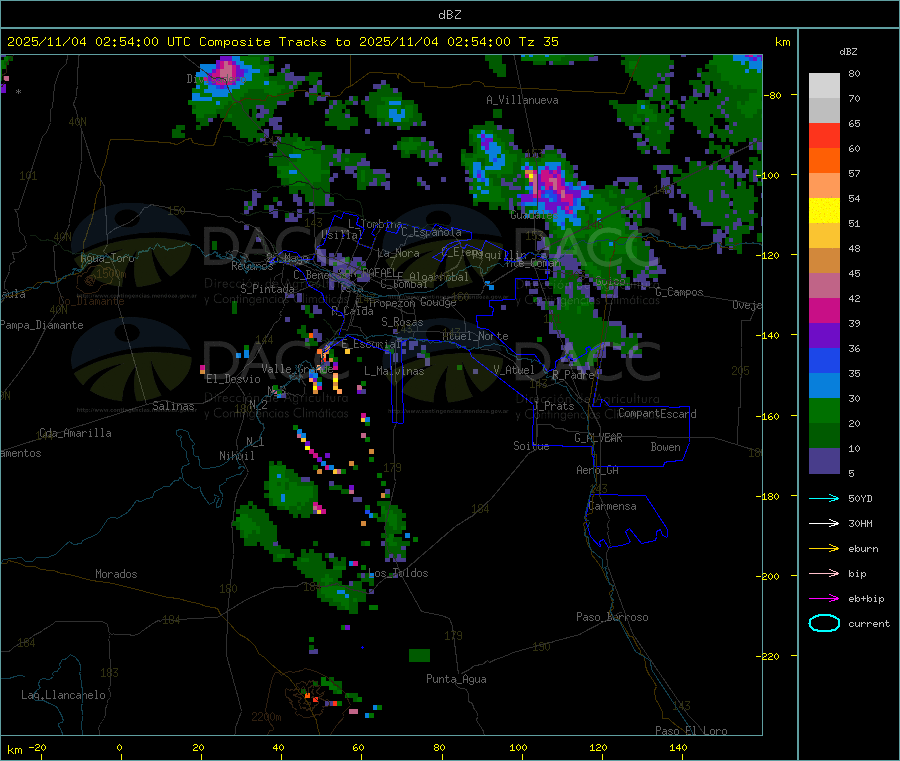
Task: Click the Soitue map label
Action: click(x=532, y=446)
